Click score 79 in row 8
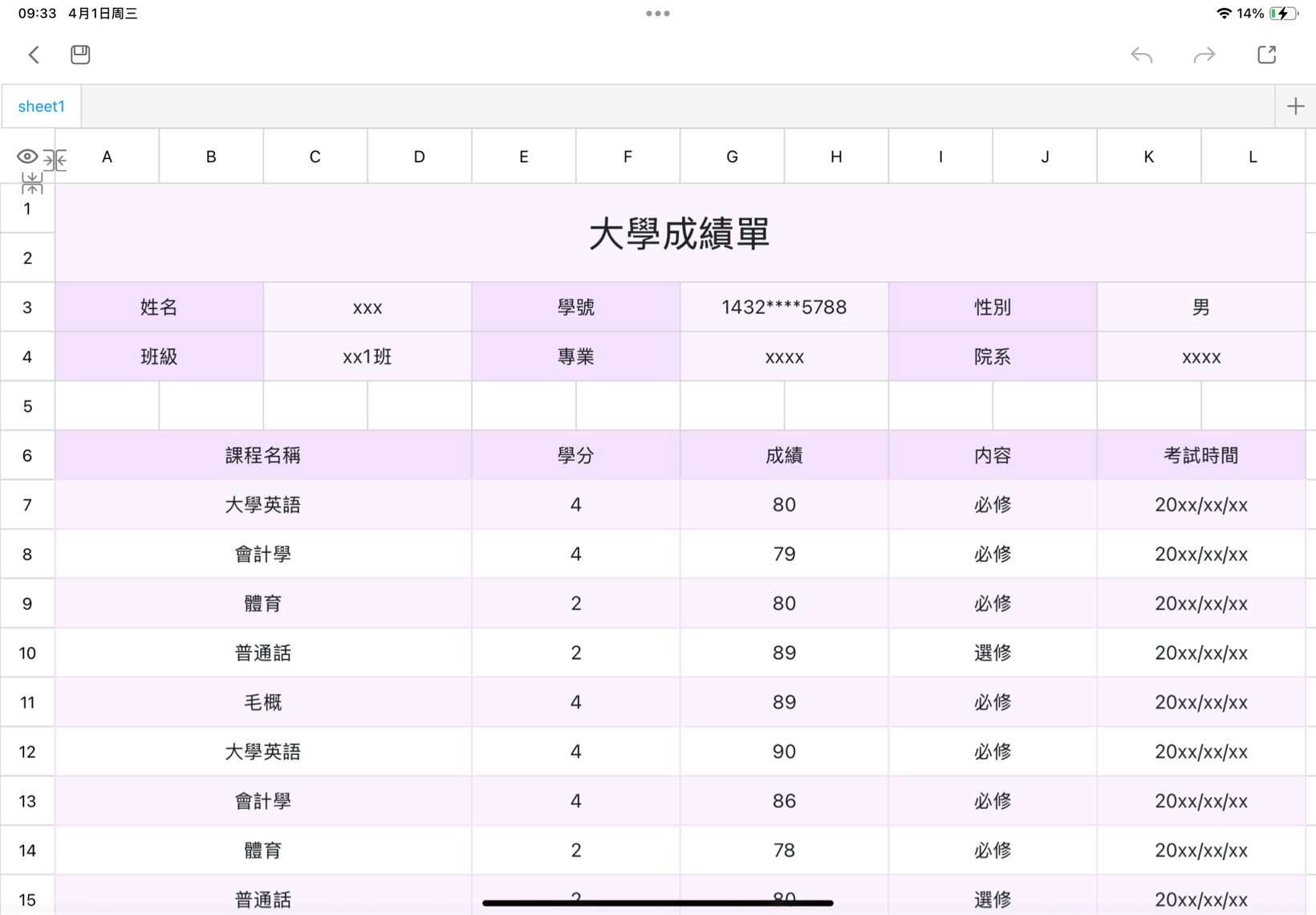The image size is (1316, 915). [784, 554]
